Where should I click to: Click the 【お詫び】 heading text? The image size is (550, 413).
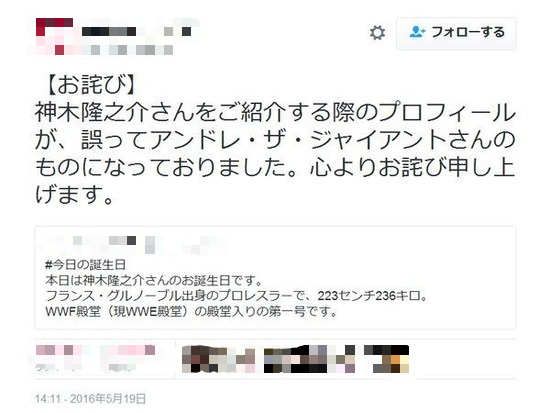(90, 85)
